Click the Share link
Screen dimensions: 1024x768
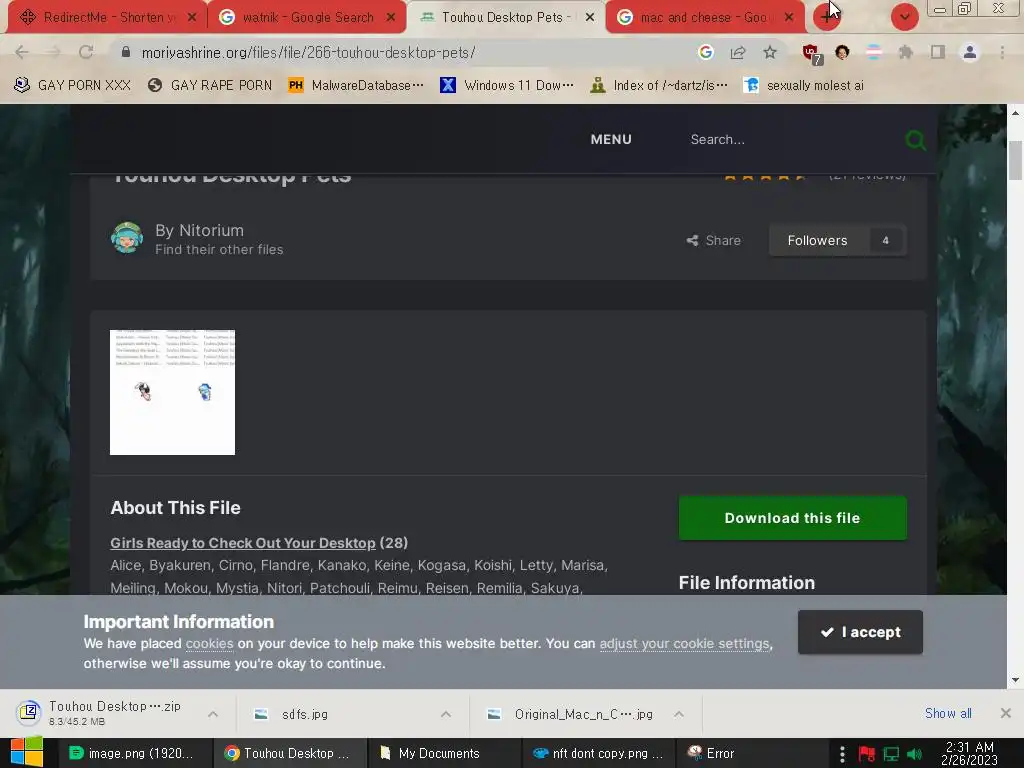pos(713,240)
